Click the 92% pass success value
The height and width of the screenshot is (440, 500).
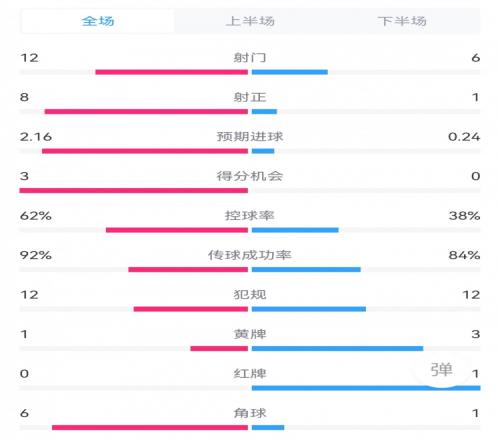coord(36,255)
